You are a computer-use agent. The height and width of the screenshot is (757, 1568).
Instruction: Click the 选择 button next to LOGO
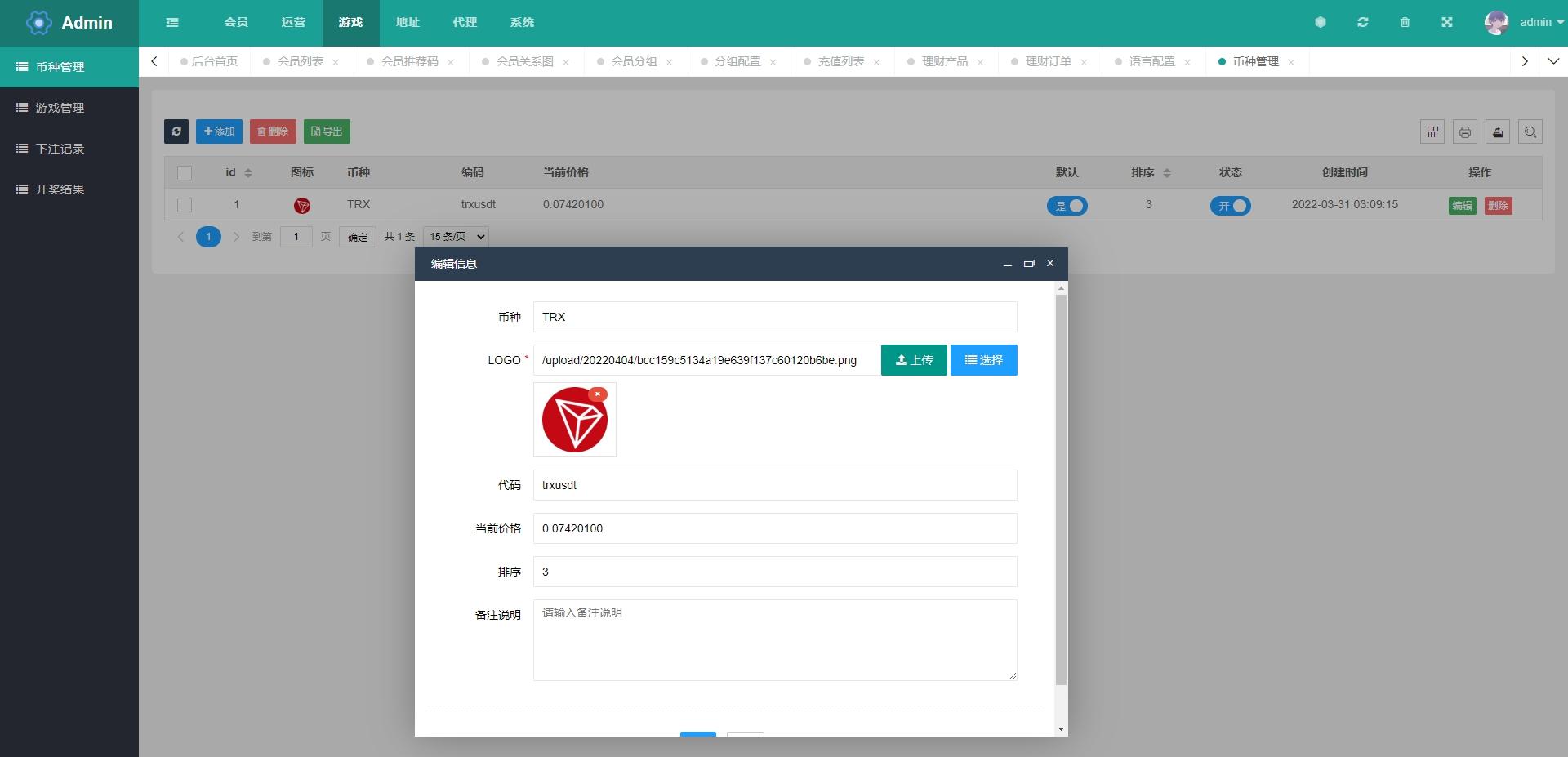(x=984, y=360)
